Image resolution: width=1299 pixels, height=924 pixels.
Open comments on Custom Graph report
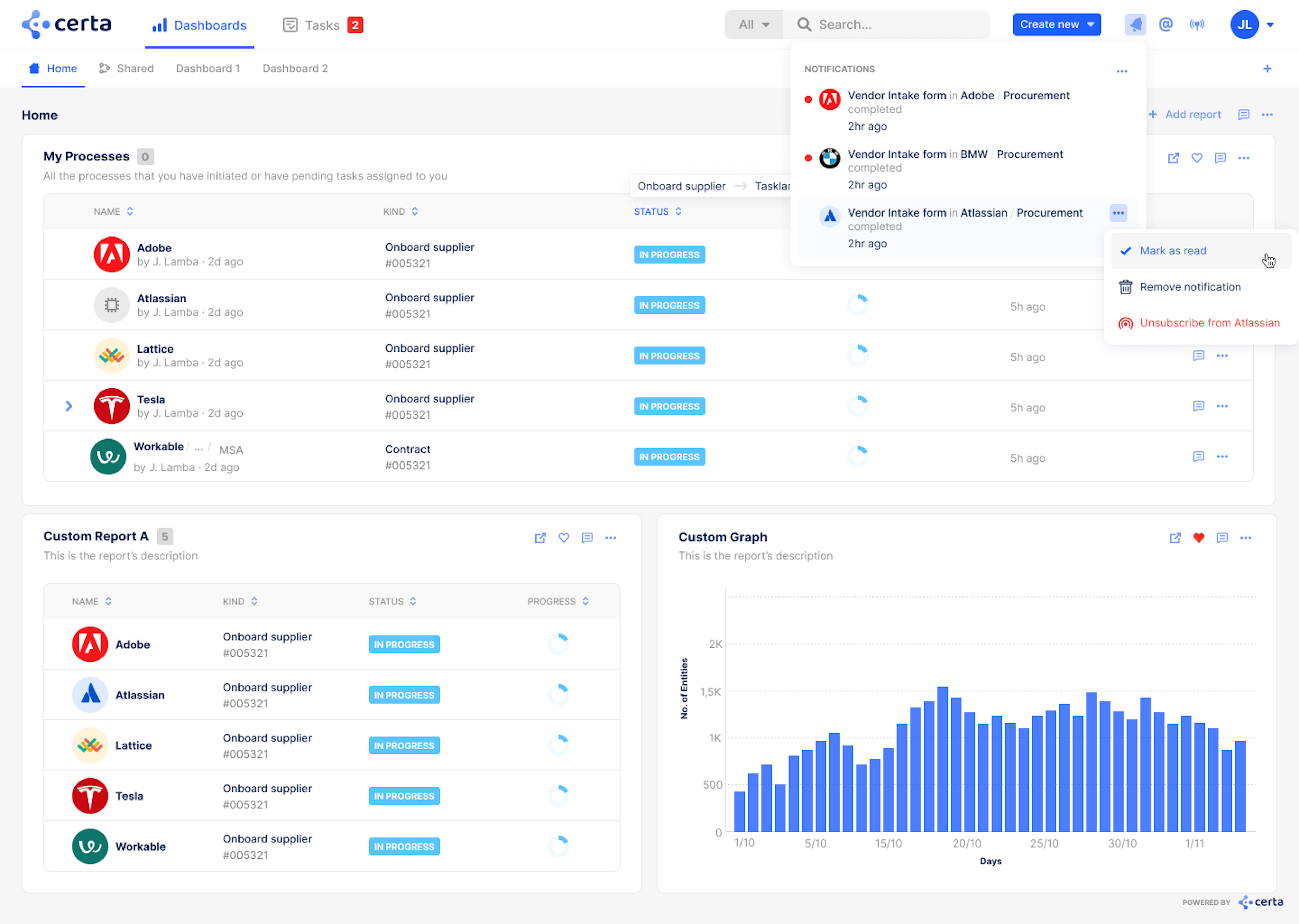pos(1222,538)
